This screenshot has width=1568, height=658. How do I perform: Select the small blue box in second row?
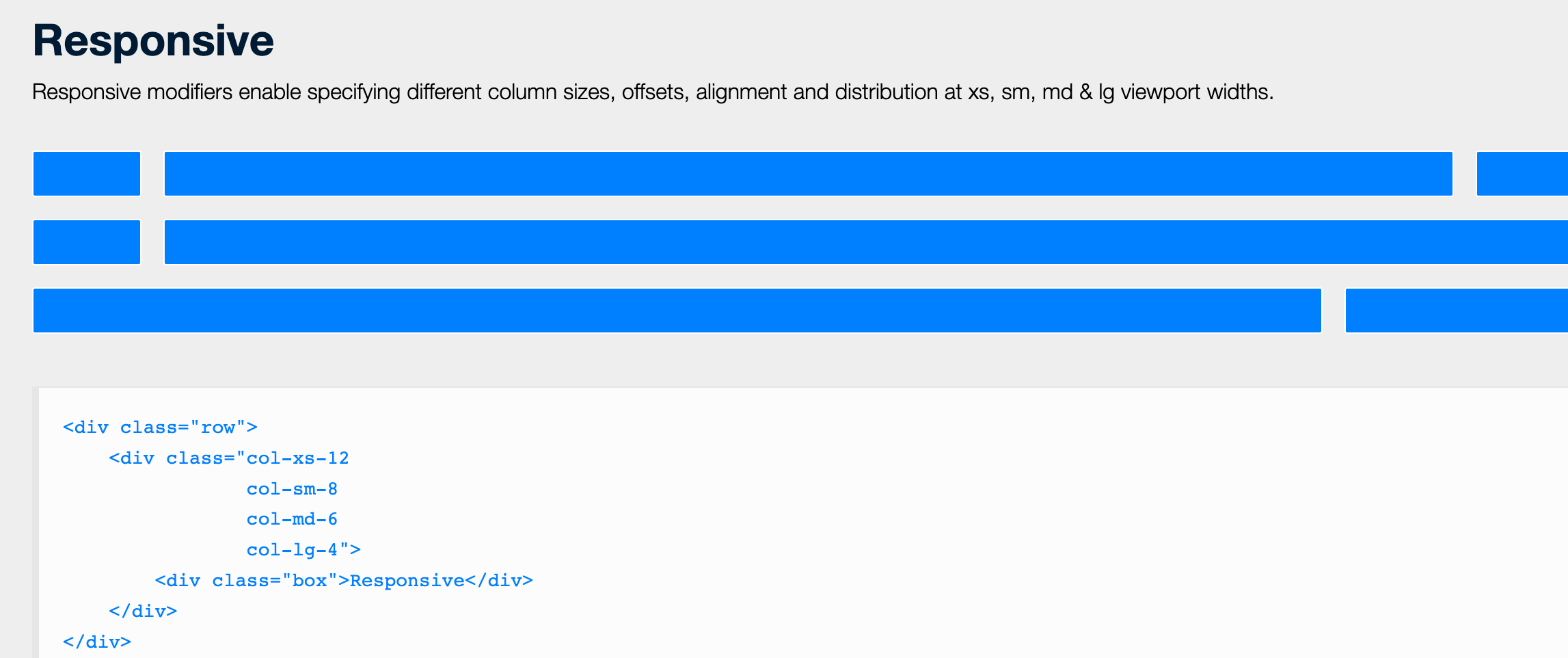(87, 242)
